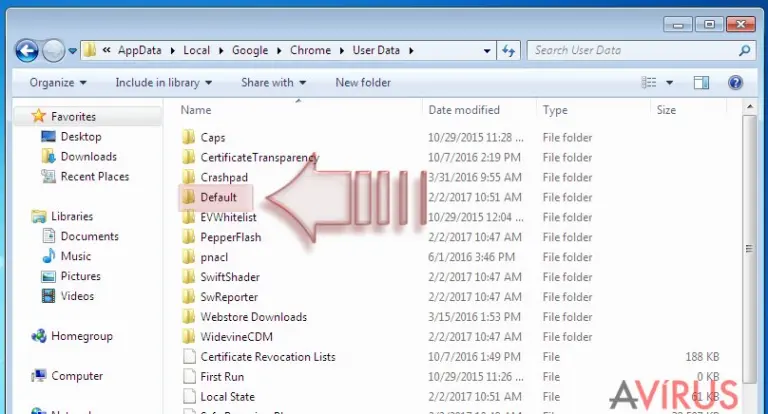Click the SwReporter folder icon

(189, 297)
